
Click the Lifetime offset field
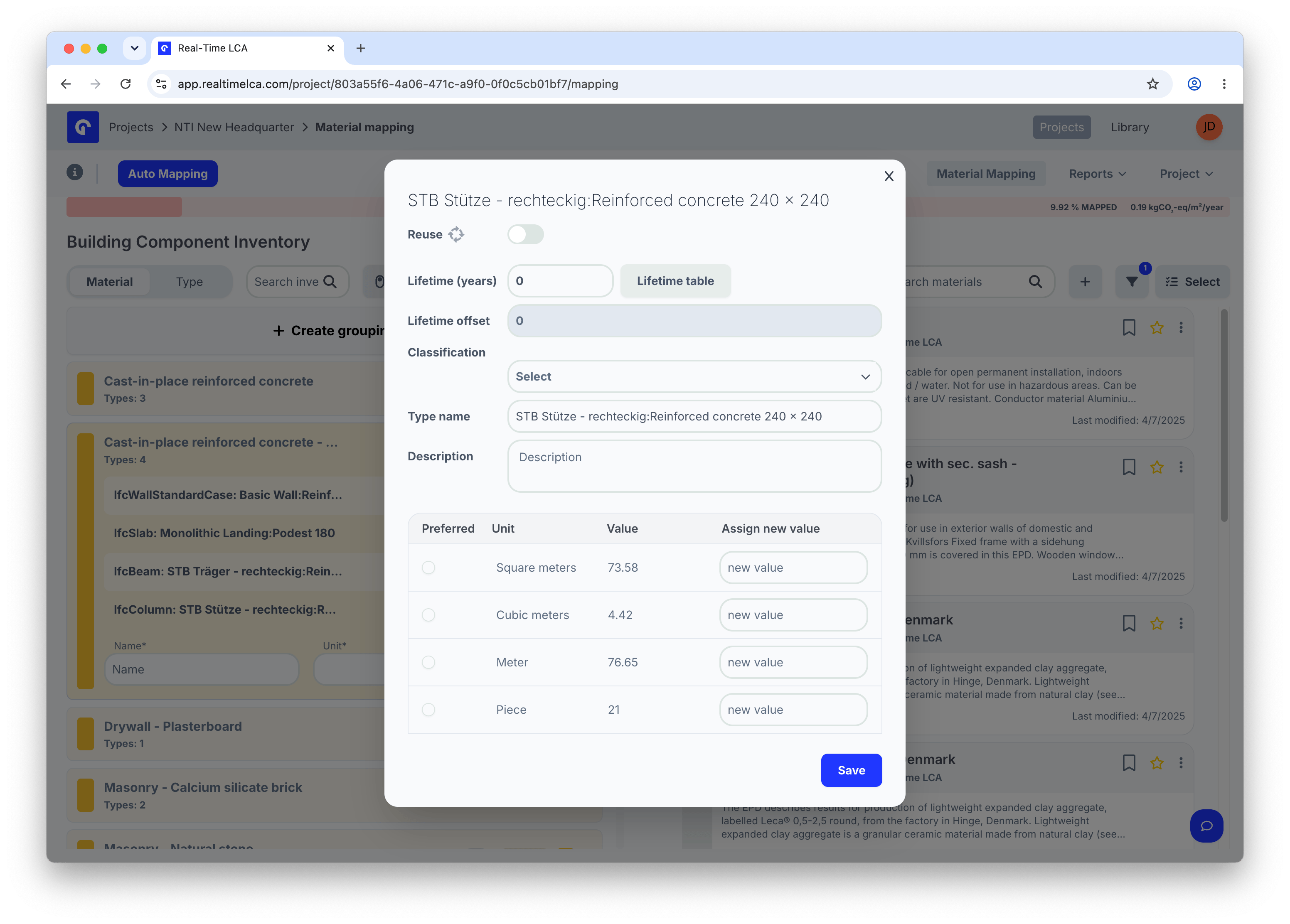(694, 321)
